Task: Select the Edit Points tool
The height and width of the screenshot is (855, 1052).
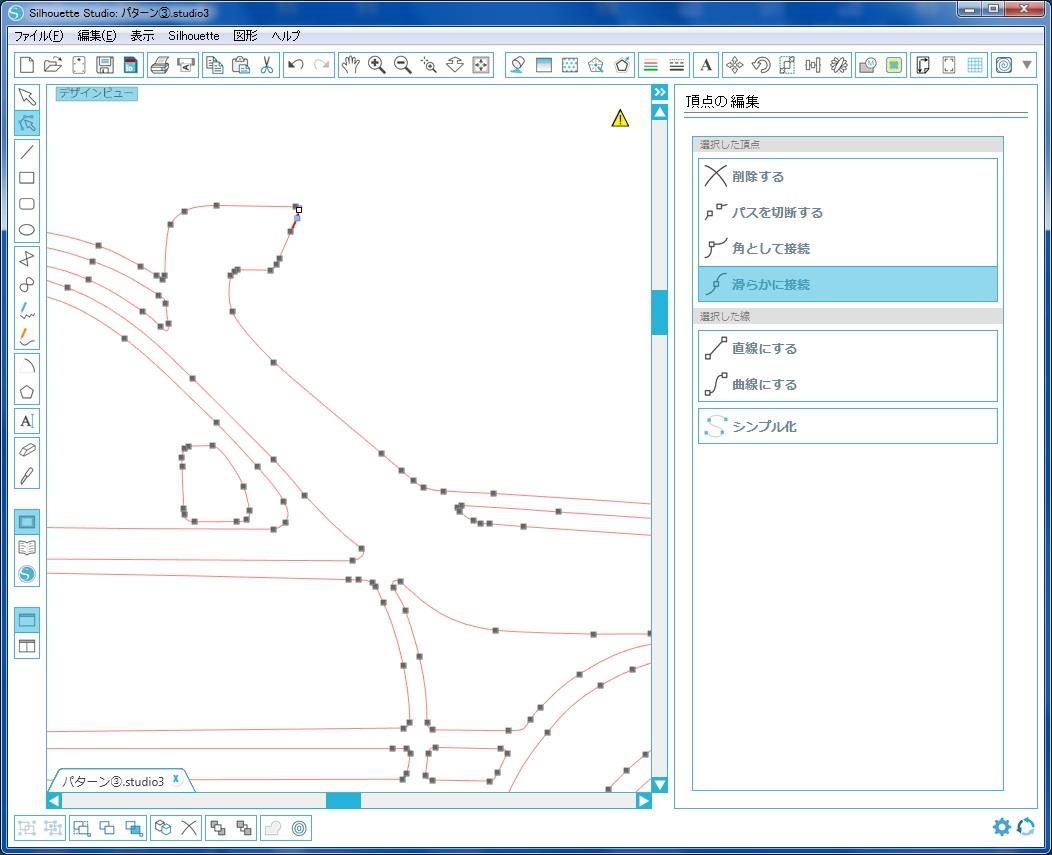Action: pyautogui.click(x=27, y=123)
